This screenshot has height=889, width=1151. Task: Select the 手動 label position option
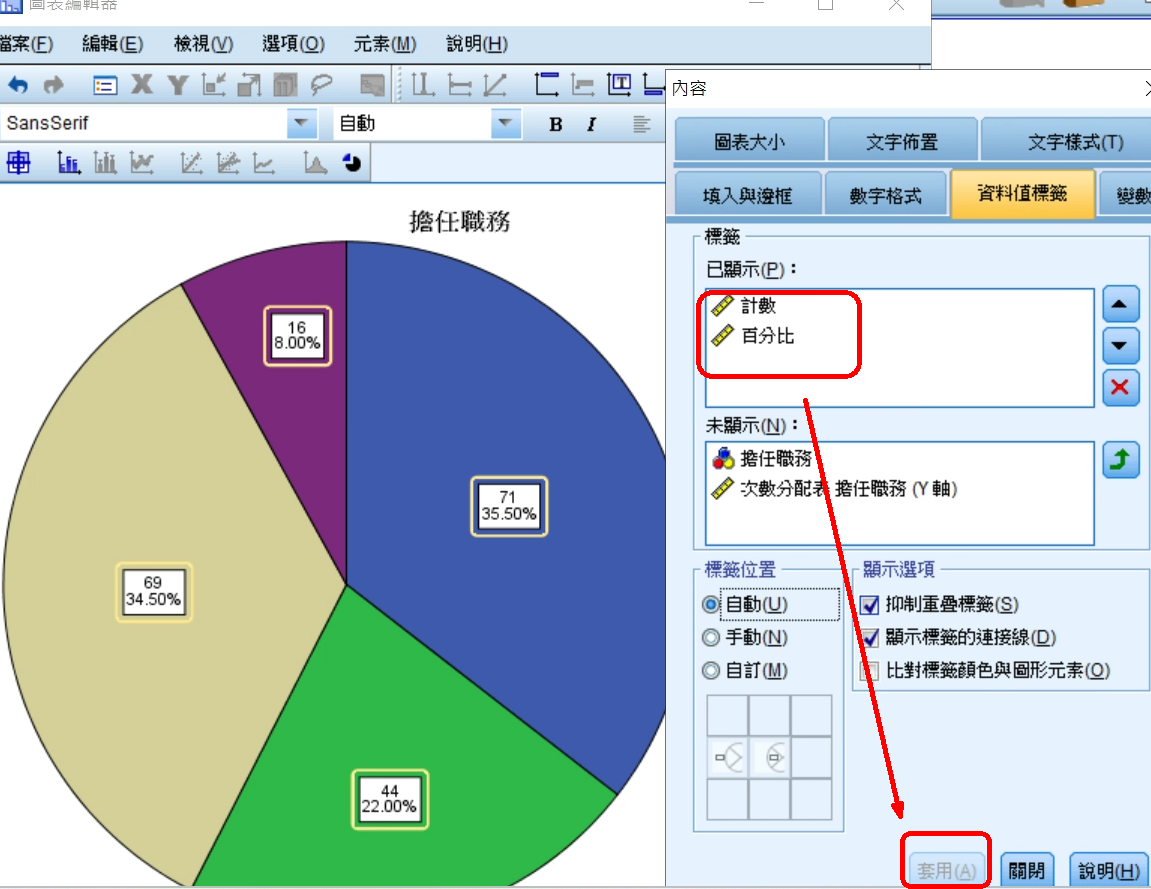(x=711, y=638)
